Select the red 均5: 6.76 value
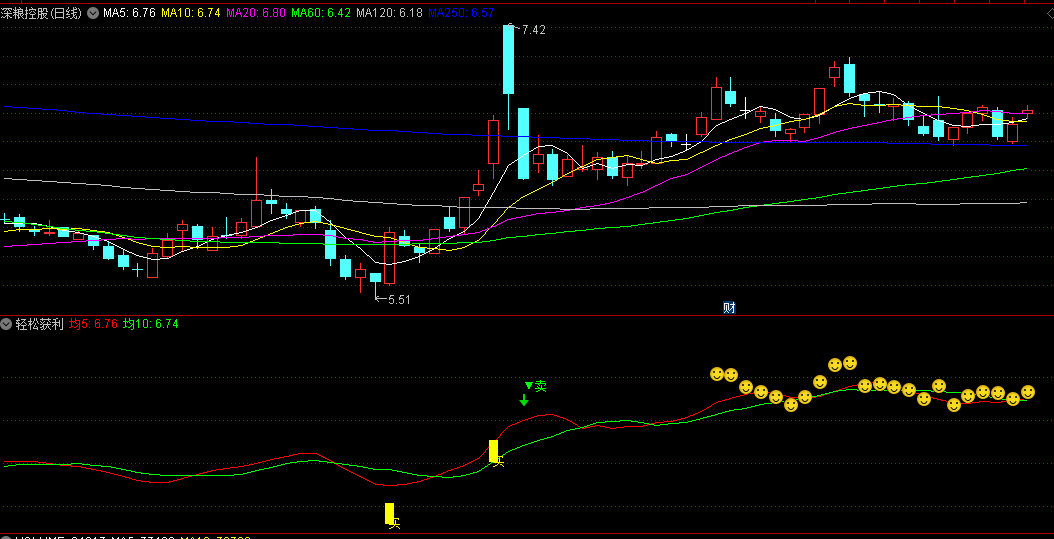The width and height of the screenshot is (1054, 539). pyautogui.click(x=93, y=324)
